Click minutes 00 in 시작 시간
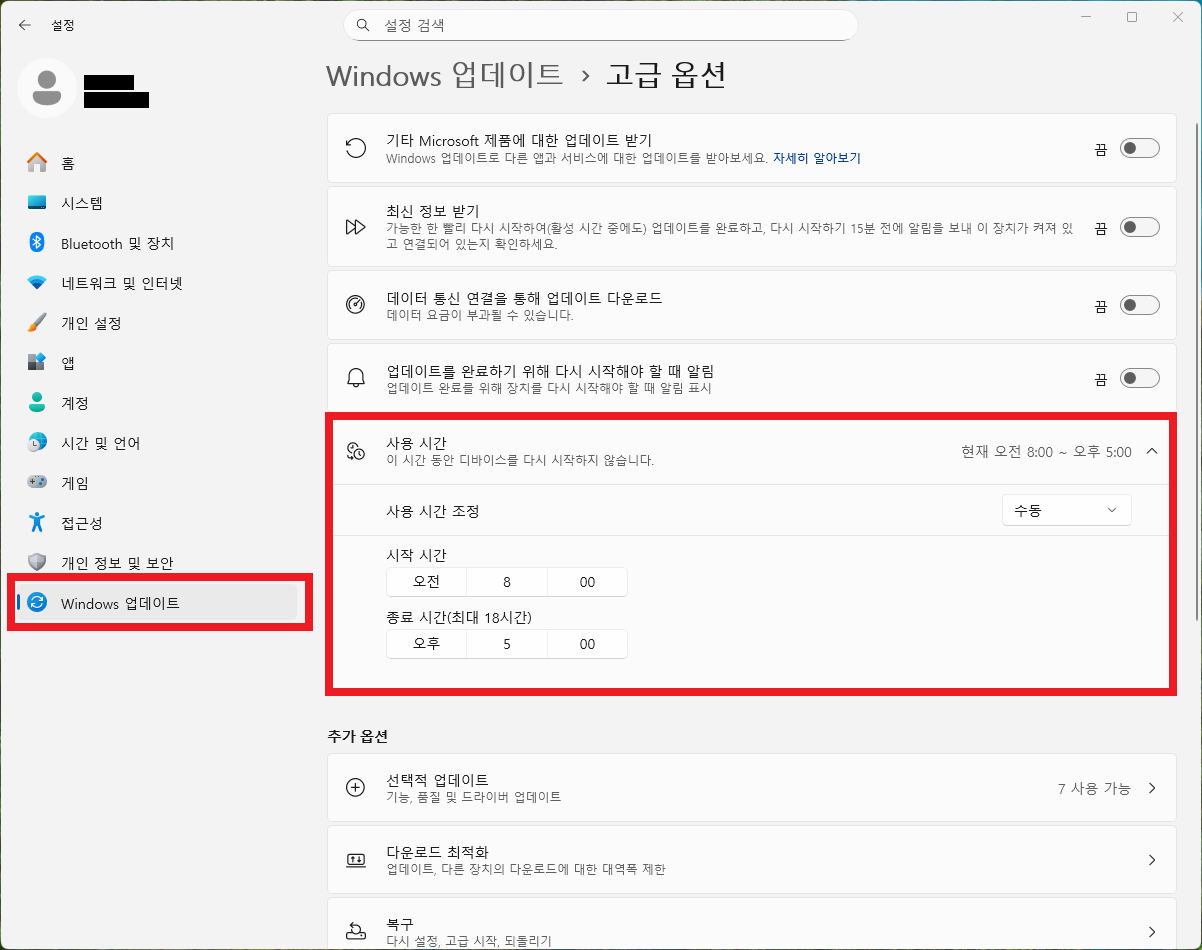The height and width of the screenshot is (950, 1202). 587,582
